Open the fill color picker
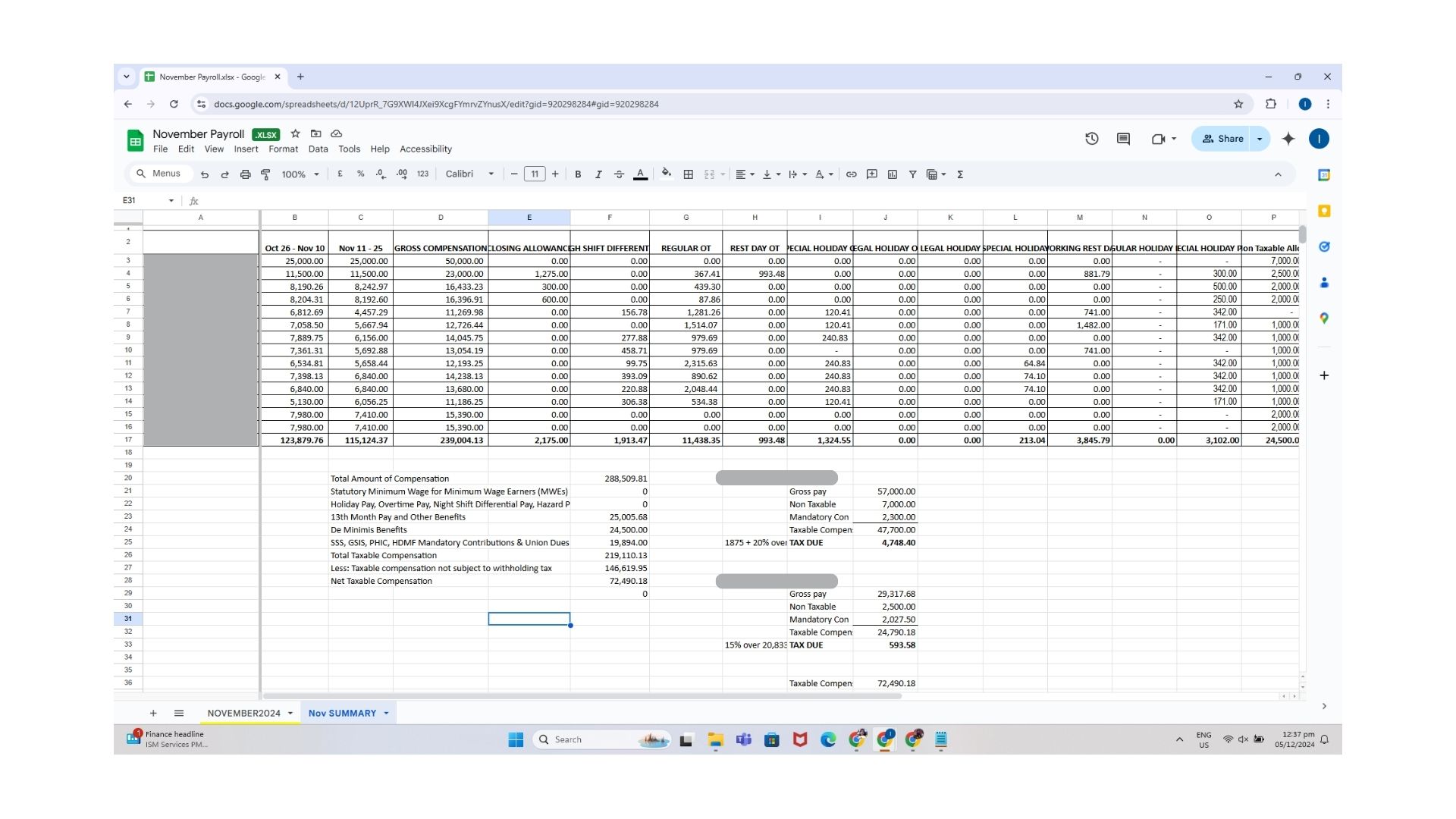Image resolution: width=1456 pixels, height=819 pixels. (x=666, y=174)
